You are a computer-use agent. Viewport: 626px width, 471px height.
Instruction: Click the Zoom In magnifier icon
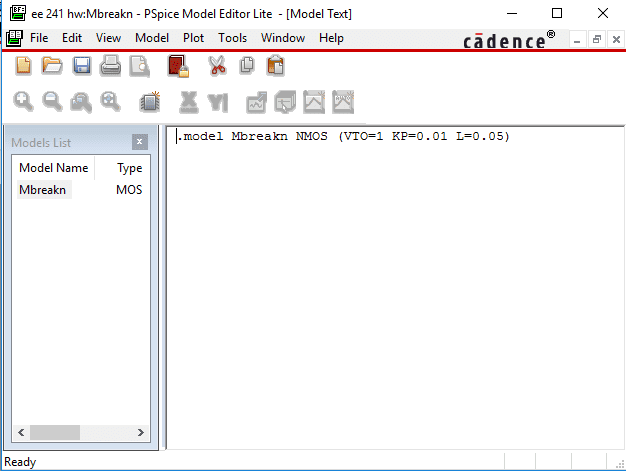coord(23,102)
